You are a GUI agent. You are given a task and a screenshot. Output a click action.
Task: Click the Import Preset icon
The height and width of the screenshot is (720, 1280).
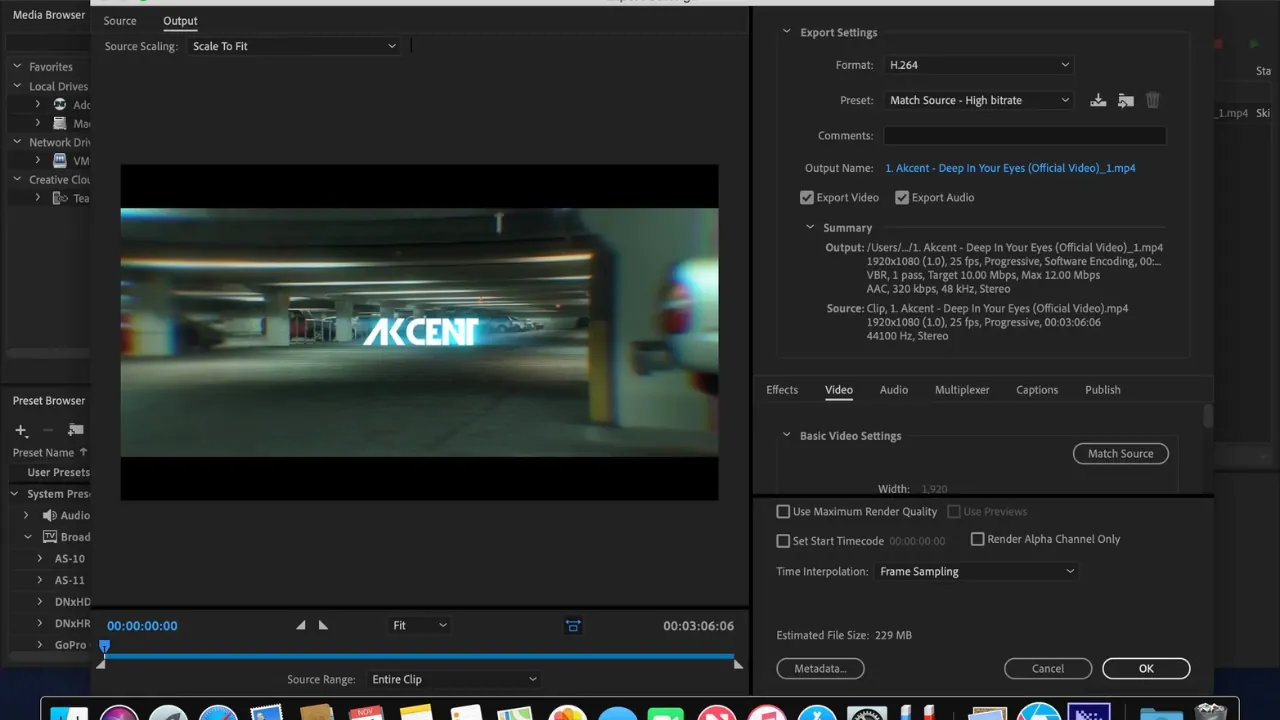(x=1126, y=100)
